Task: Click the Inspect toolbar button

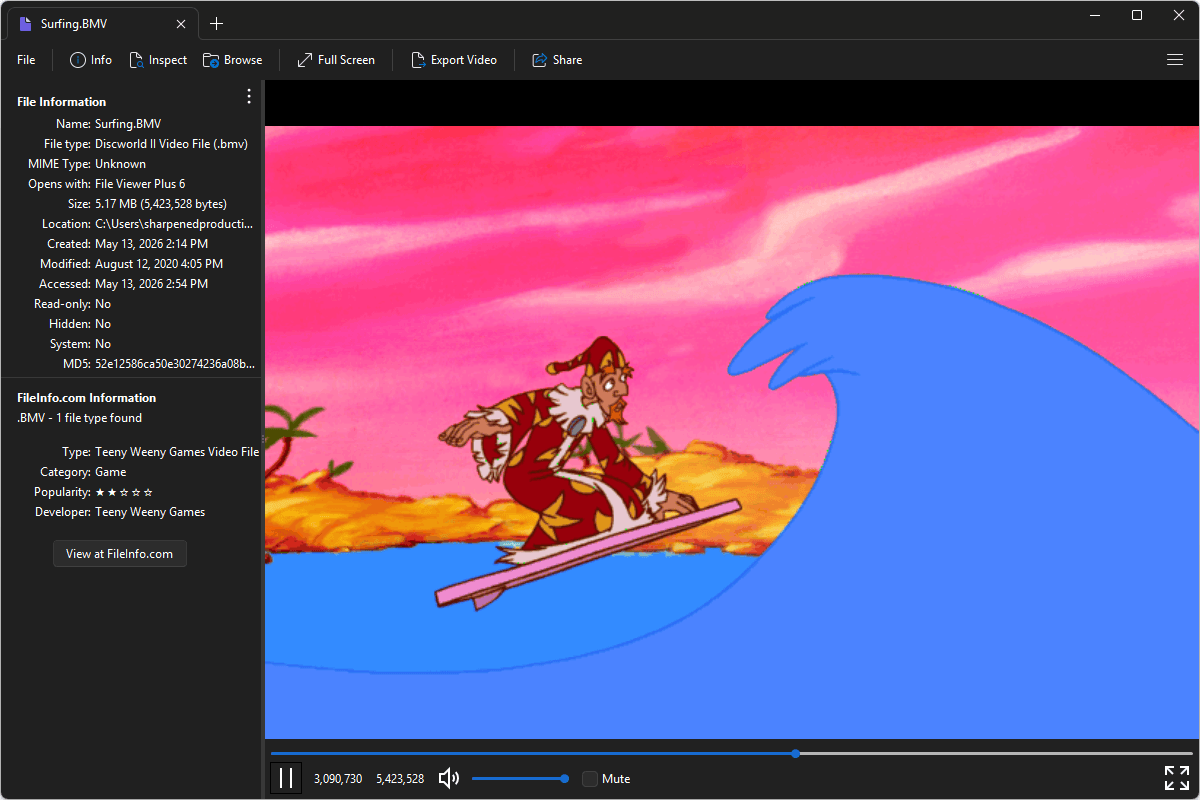Action: coord(158,60)
